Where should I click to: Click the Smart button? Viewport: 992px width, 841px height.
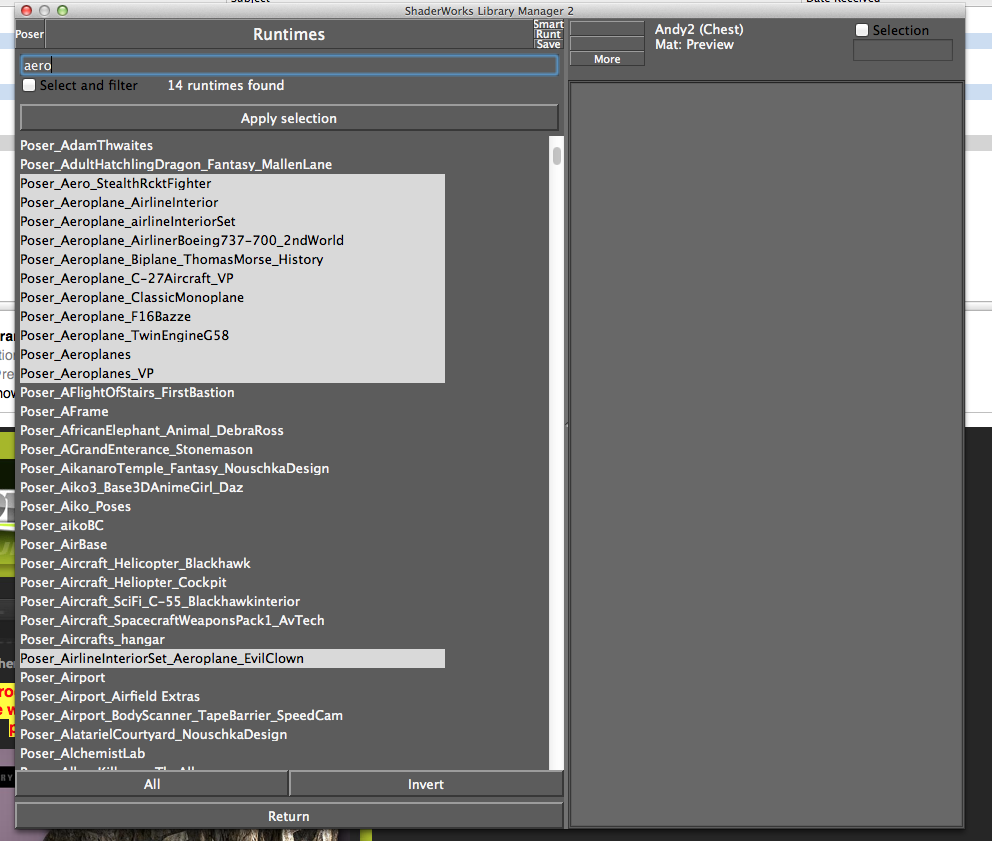548,24
